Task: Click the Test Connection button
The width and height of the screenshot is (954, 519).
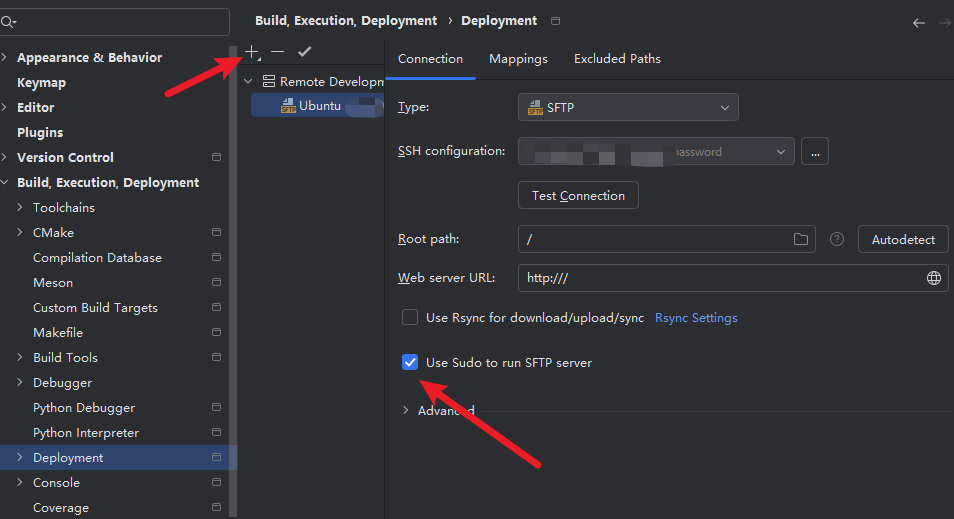Action: point(578,195)
